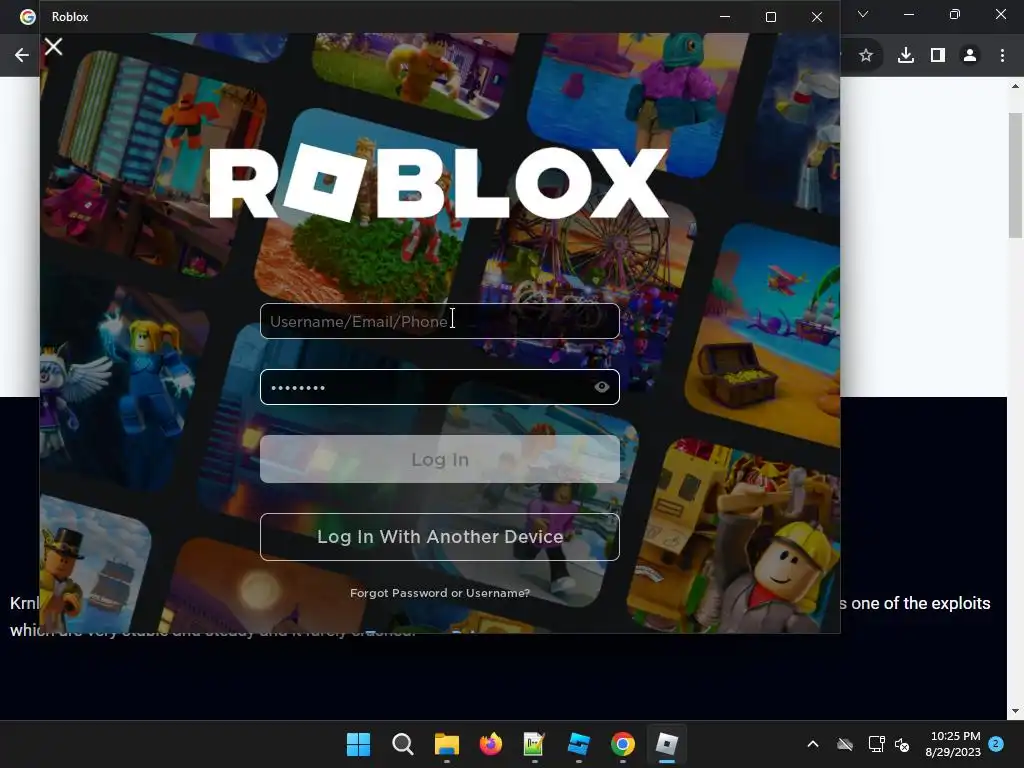Click the cloud sync tray icon
This screenshot has width=1024, height=768.
tap(845, 744)
